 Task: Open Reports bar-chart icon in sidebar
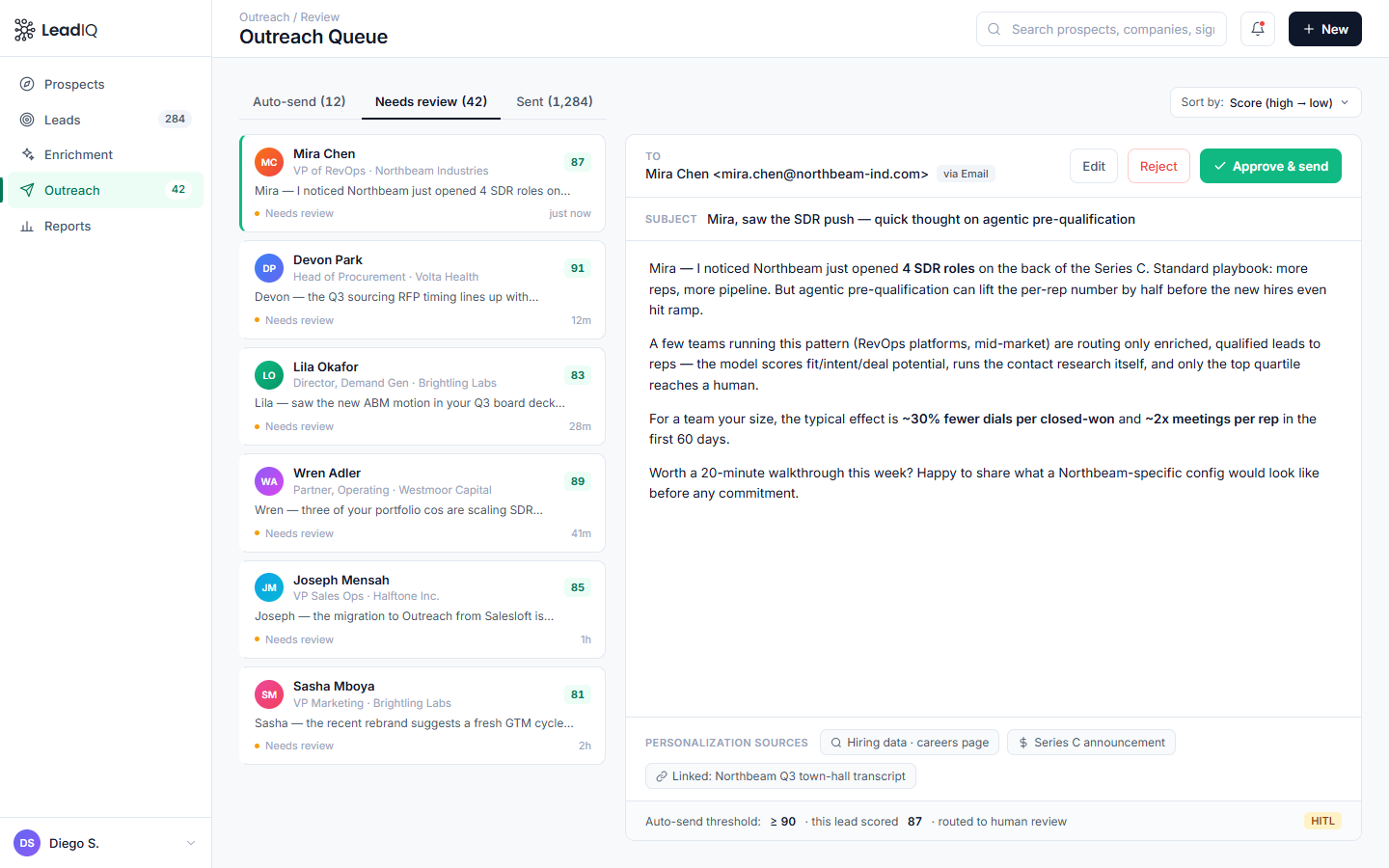coord(27,226)
